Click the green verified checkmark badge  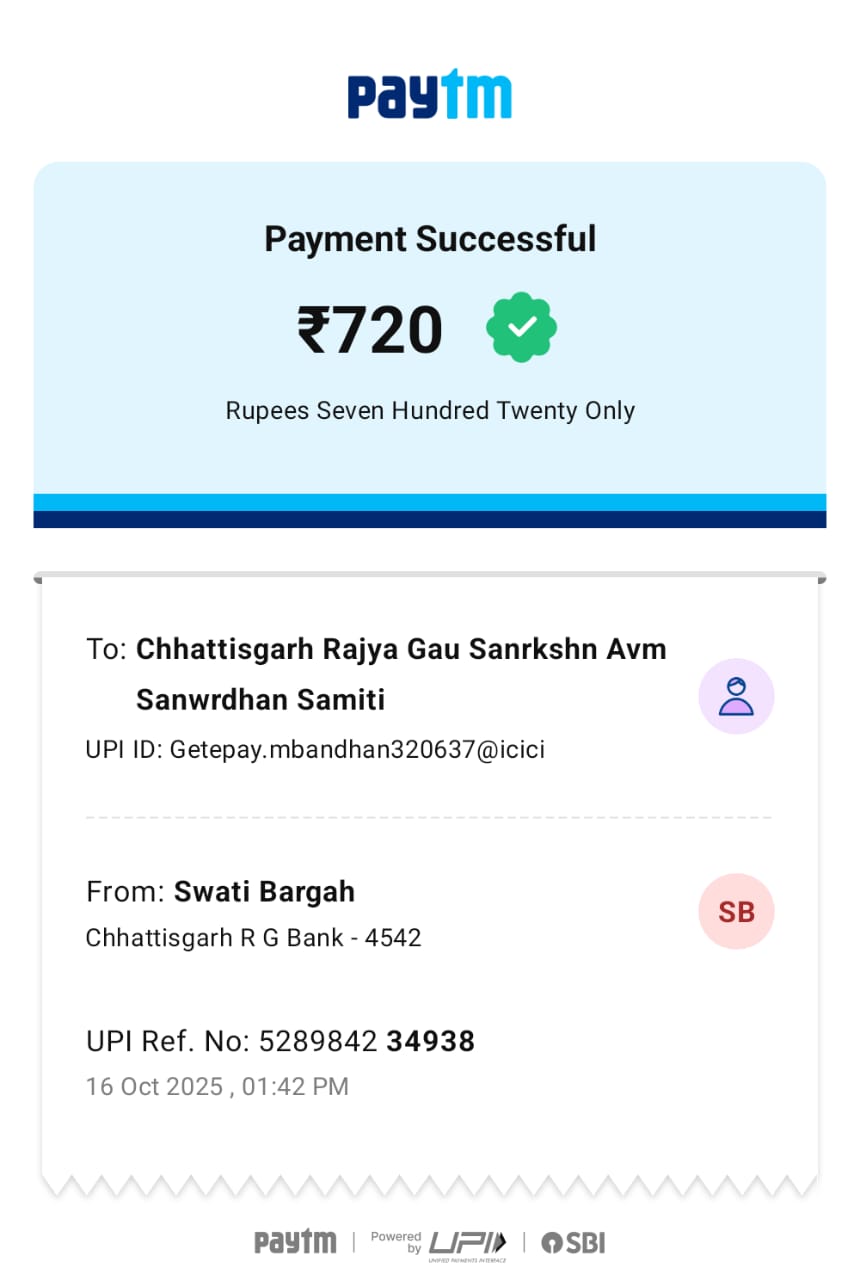pyautogui.click(x=521, y=328)
